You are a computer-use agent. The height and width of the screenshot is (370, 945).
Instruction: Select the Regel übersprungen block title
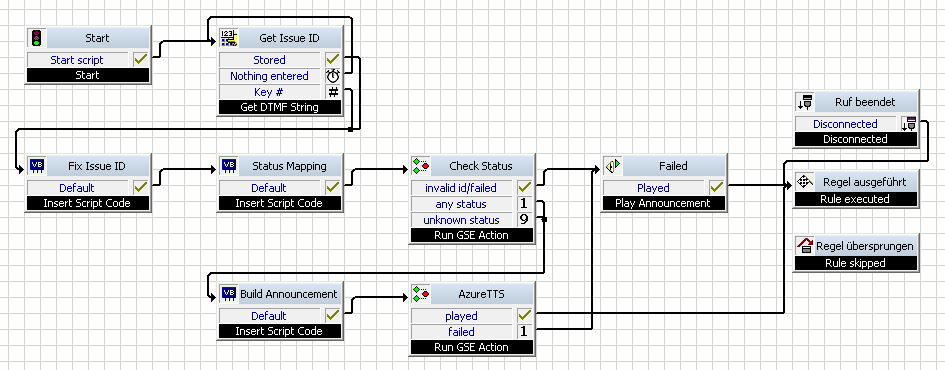pyautogui.click(x=865, y=245)
